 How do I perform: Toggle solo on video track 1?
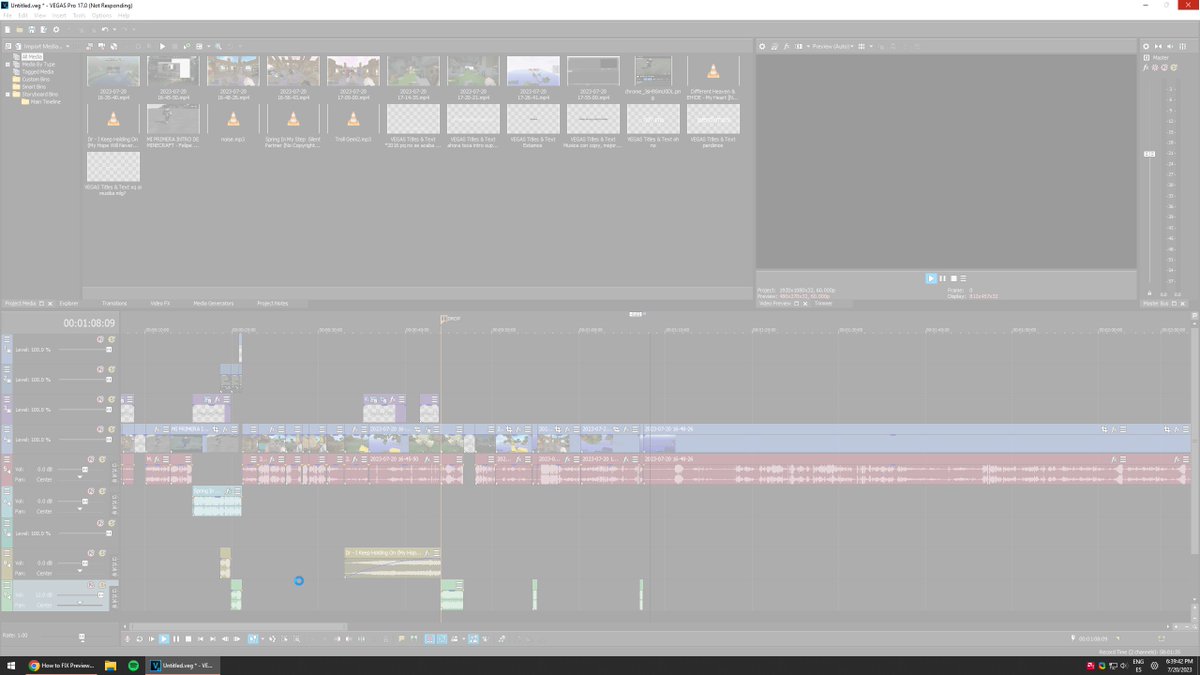112,340
